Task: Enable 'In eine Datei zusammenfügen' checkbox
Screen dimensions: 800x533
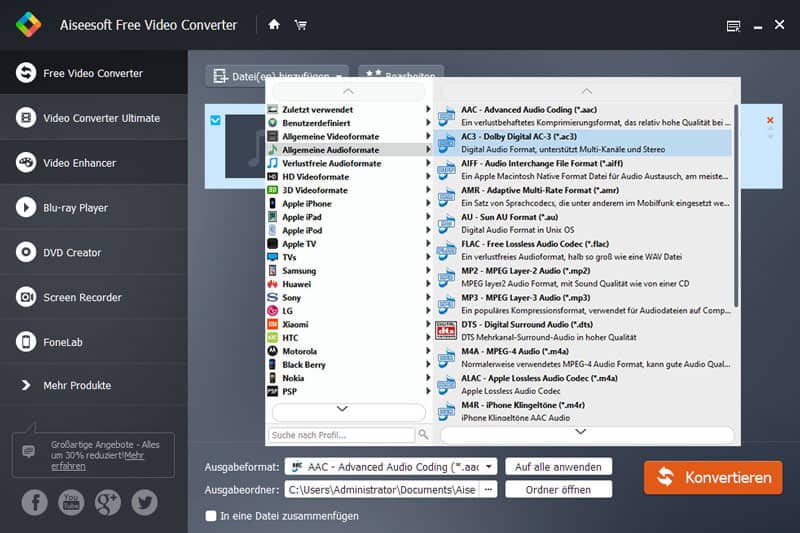Action: point(211,516)
